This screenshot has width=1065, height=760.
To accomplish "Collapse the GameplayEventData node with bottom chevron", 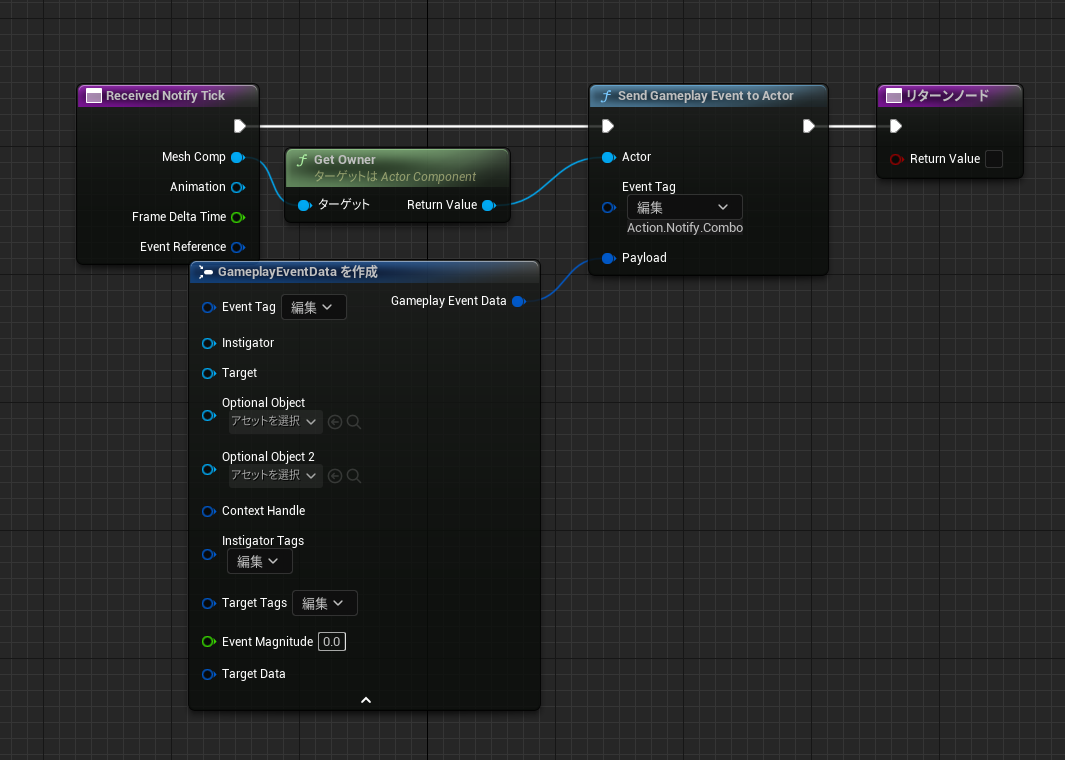I will [365, 700].
